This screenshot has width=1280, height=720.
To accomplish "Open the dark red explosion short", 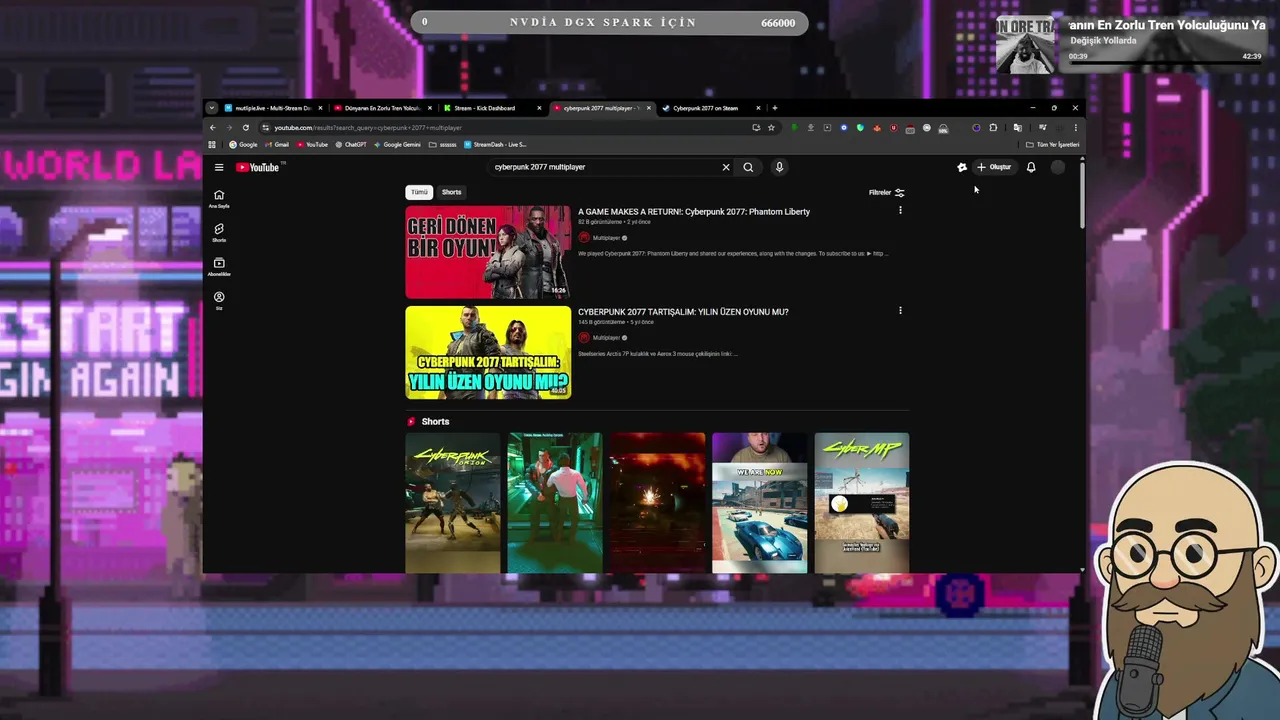I will pos(657,503).
